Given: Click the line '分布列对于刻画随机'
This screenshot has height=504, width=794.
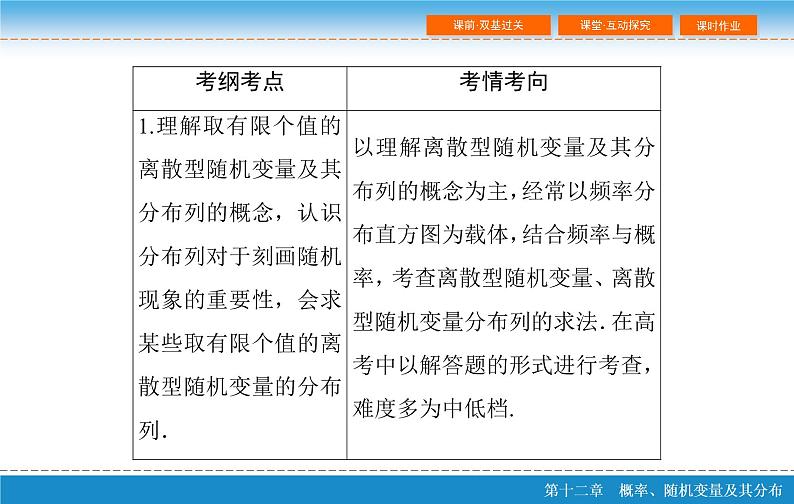Looking at the screenshot, I should (240, 256).
